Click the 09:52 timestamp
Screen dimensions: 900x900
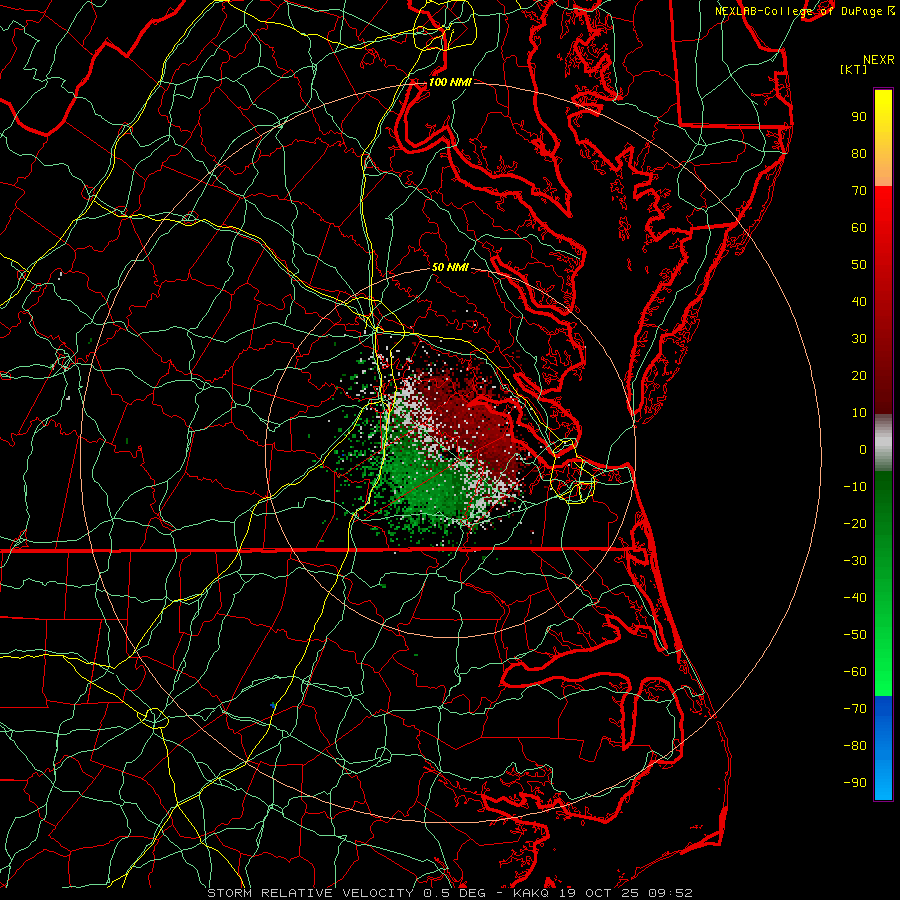pos(670,893)
